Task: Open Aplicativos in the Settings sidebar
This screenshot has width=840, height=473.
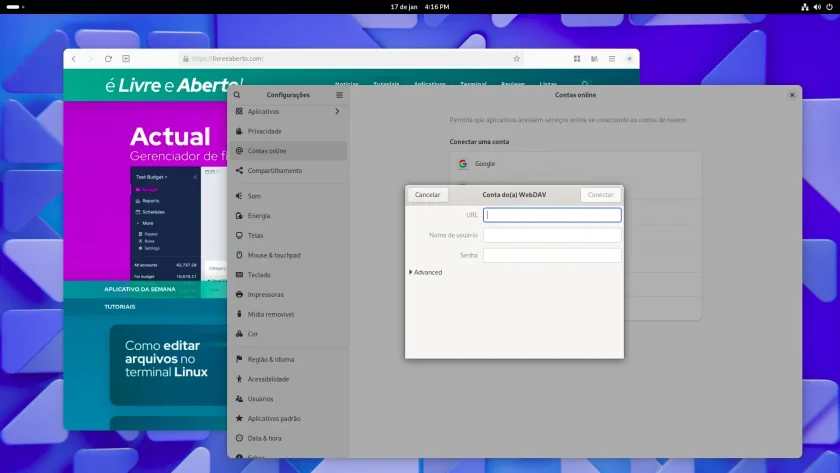Action: 288,111
